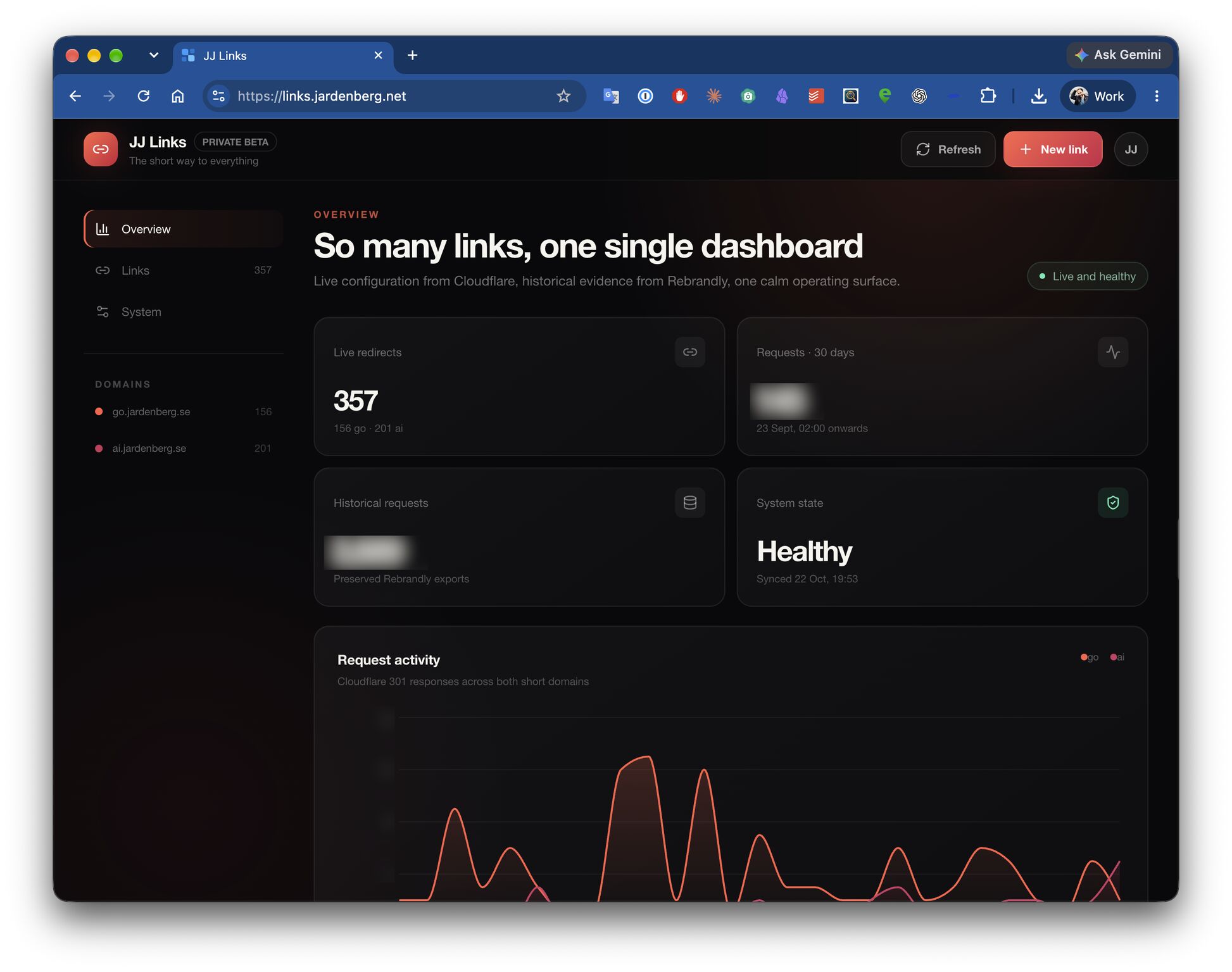Click the ChatGPT extension icon

point(919,96)
